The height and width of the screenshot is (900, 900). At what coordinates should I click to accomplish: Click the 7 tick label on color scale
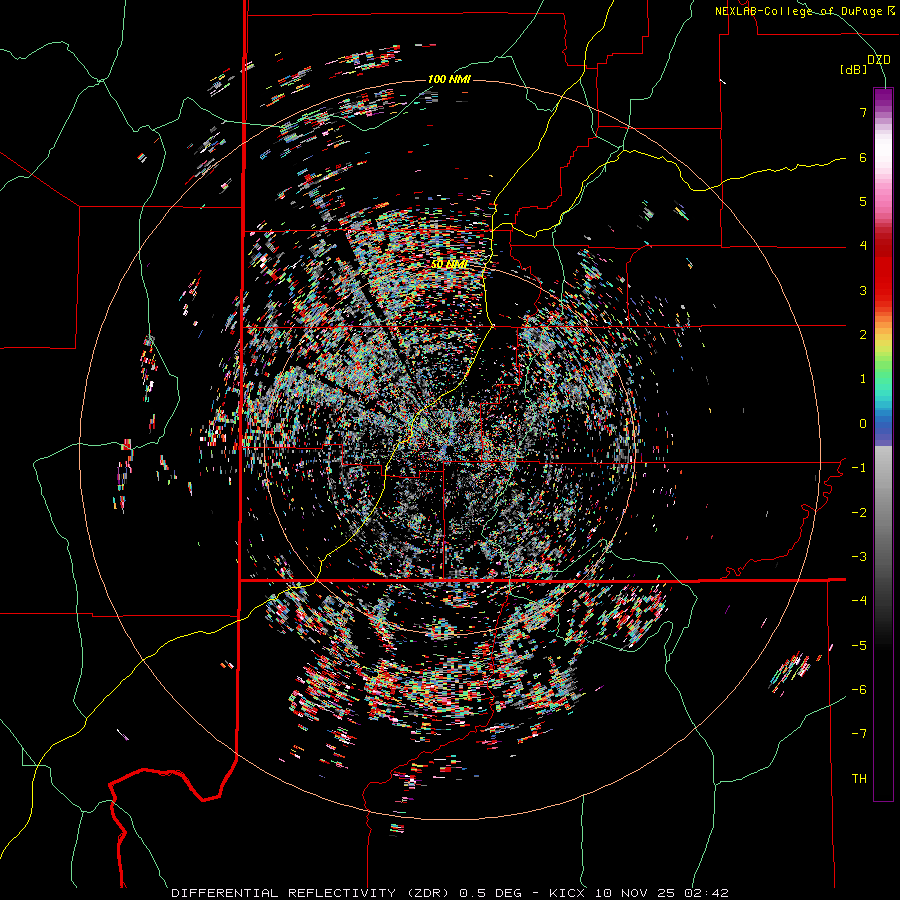(863, 112)
